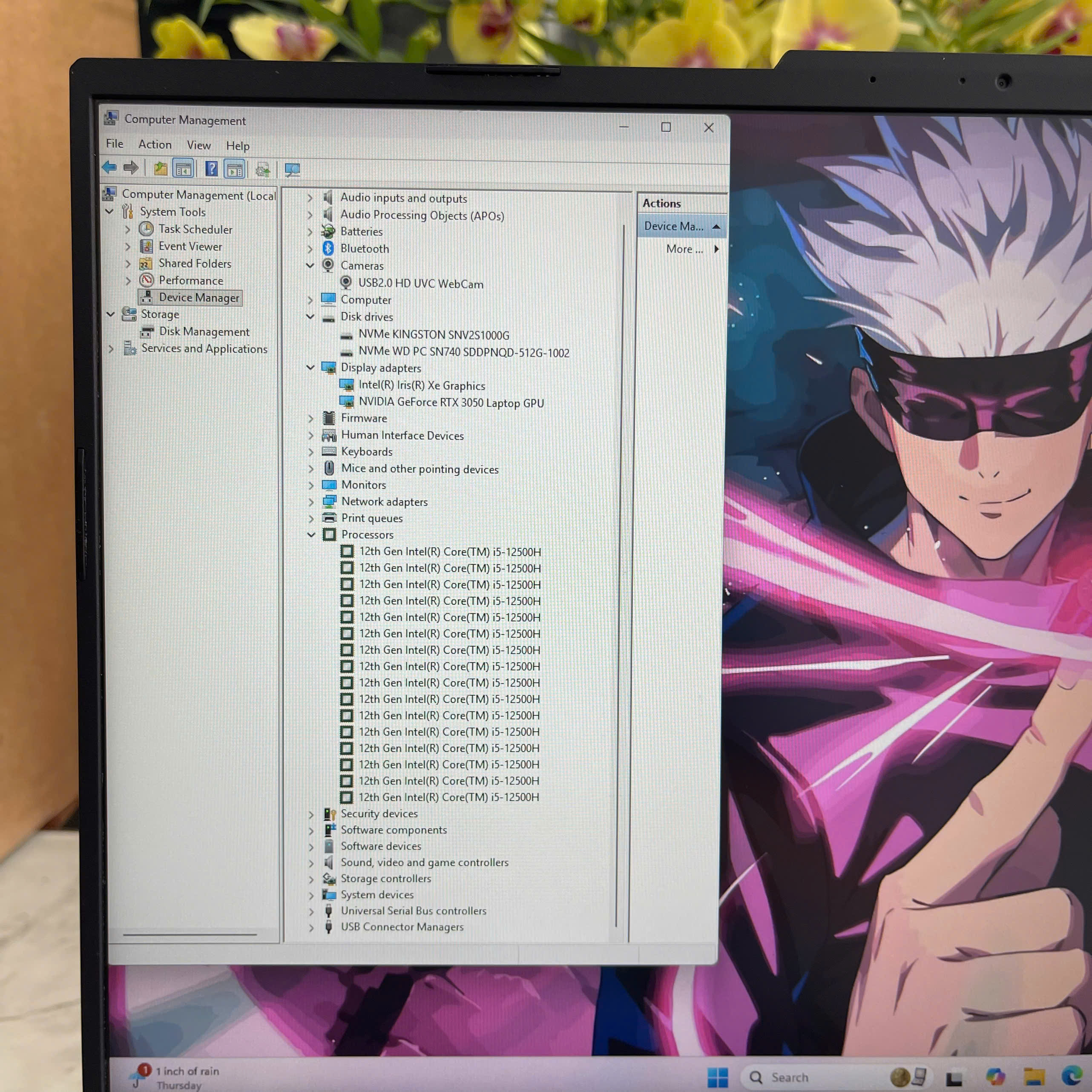
Task: Click Update device driver toolbar icon
Action: [x=263, y=170]
